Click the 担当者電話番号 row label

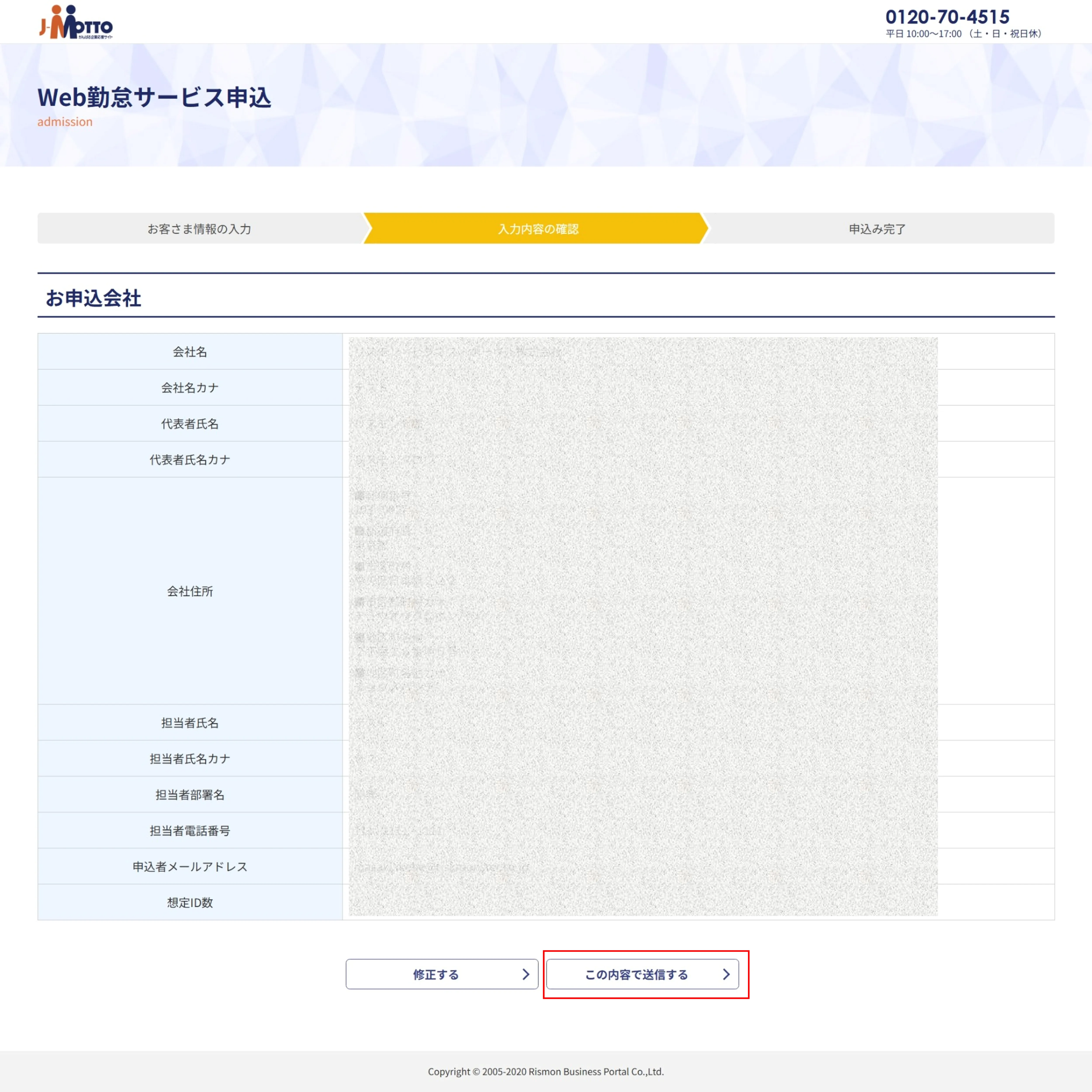pyautogui.click(x=190, y=830)
